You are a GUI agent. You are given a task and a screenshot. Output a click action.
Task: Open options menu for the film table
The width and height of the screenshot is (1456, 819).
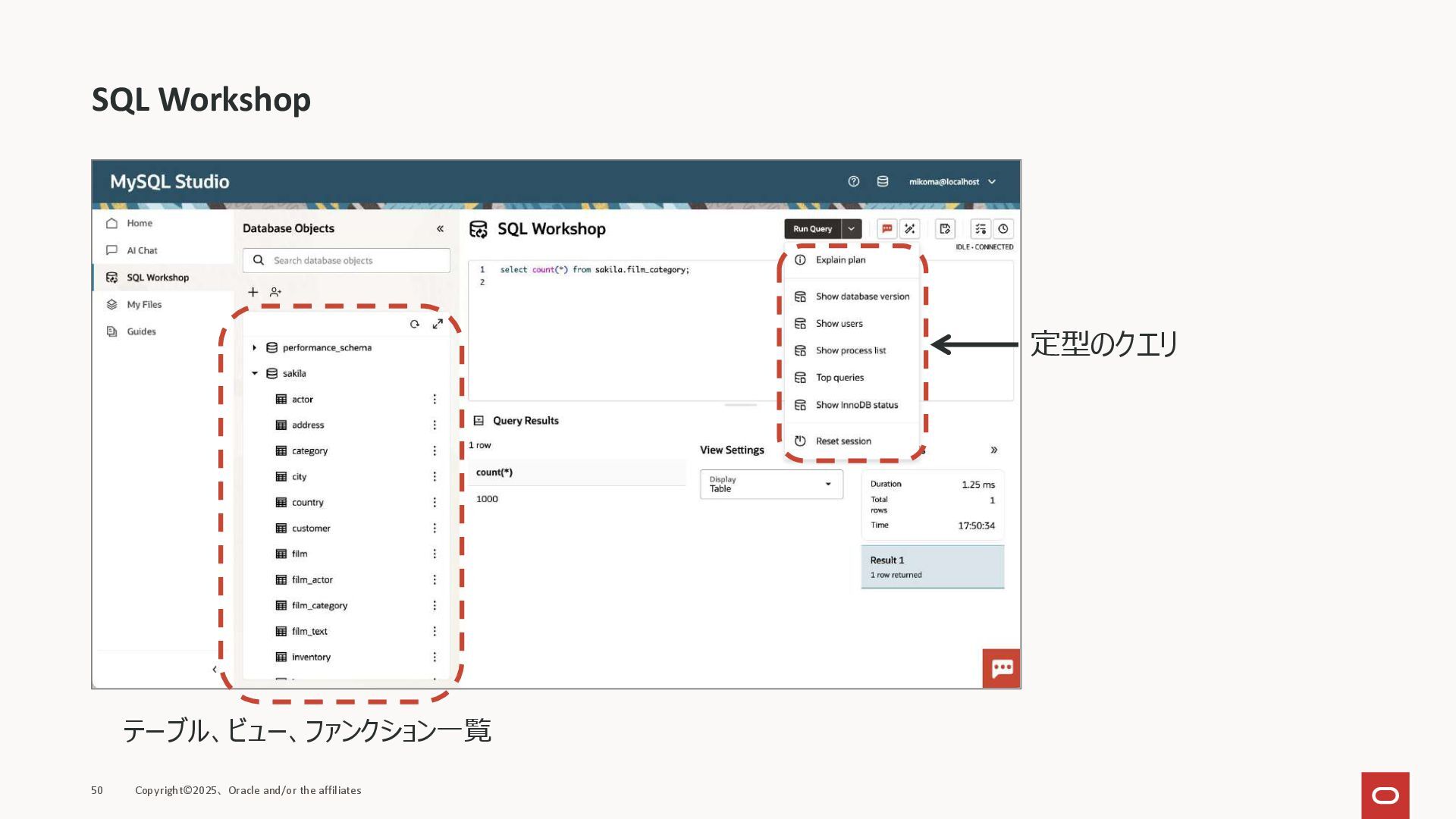point(435,554)
